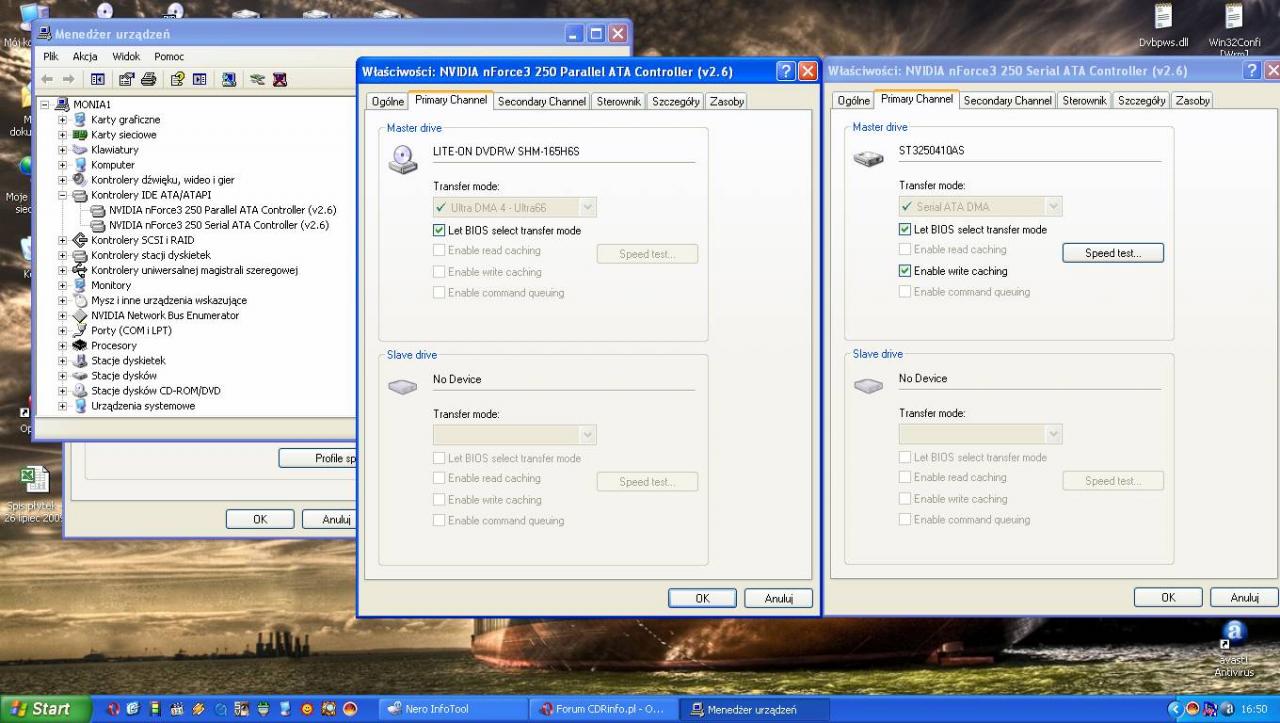Switch to Sterownik tab in Serial ATA window

point(1085,100)
